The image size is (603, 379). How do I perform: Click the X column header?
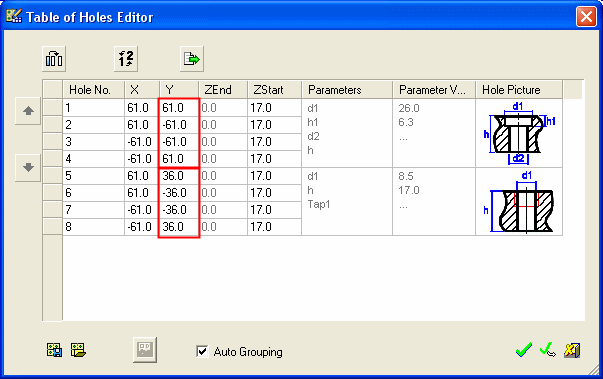click(142, 90)
